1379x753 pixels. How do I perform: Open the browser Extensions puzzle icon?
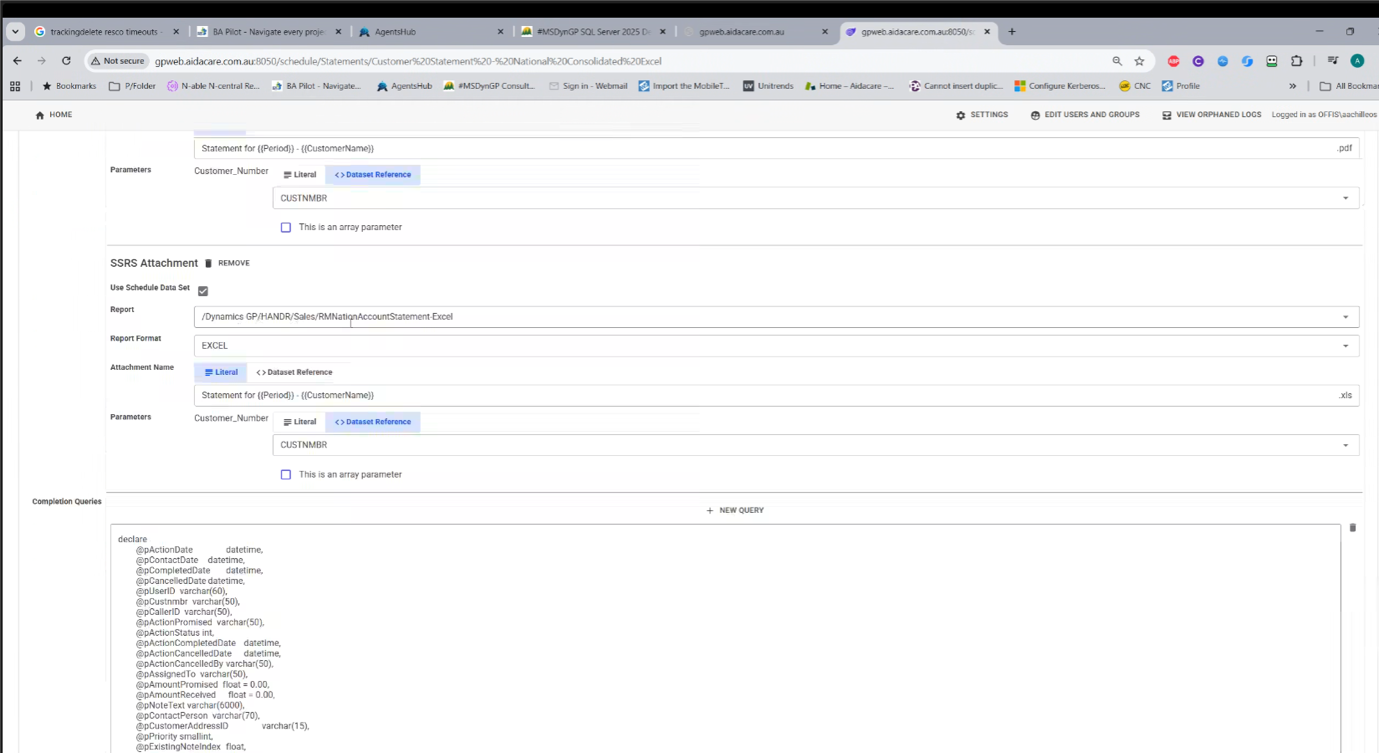1297,61
